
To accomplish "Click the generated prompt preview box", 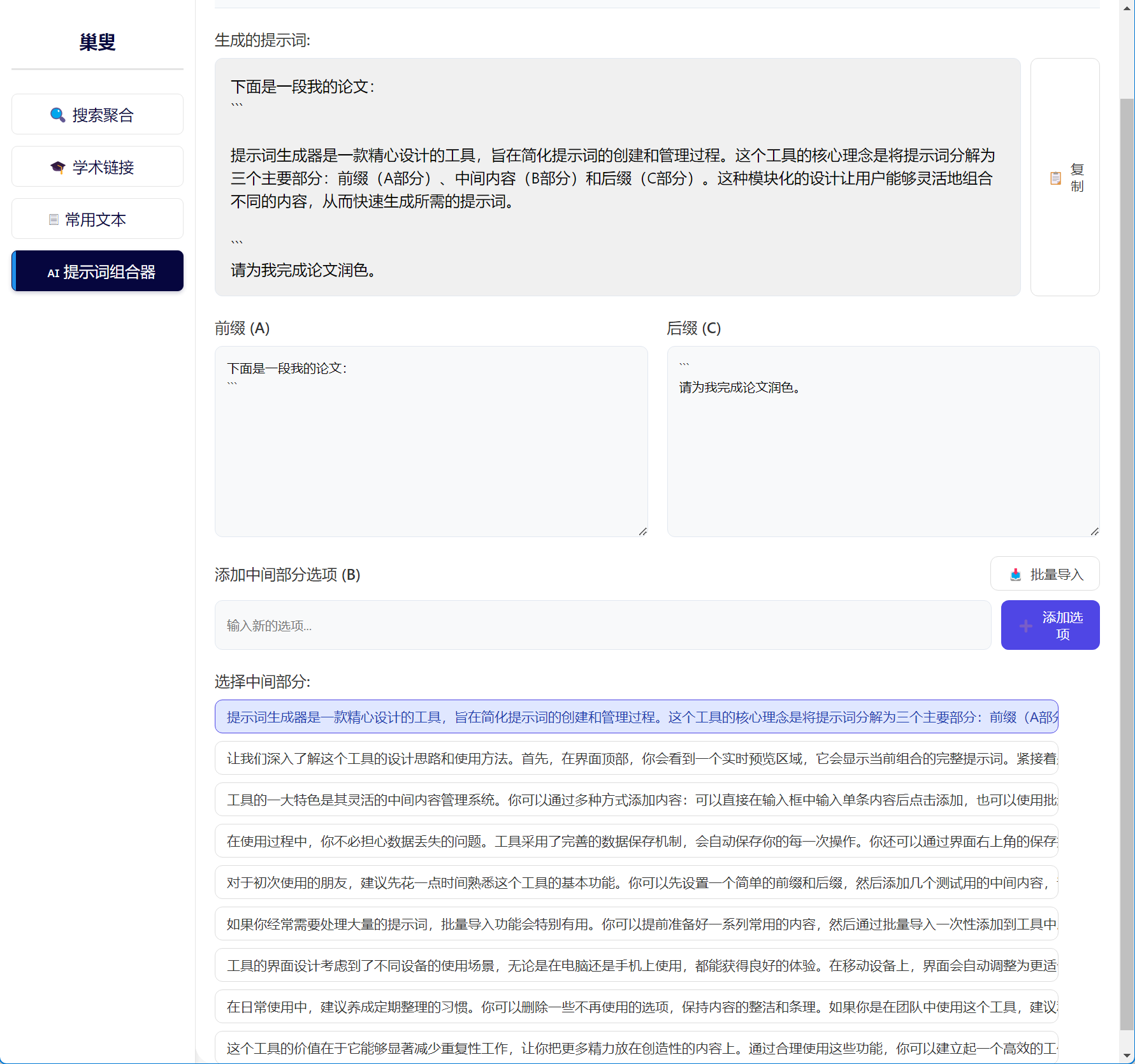I will [x=618, y=177].
